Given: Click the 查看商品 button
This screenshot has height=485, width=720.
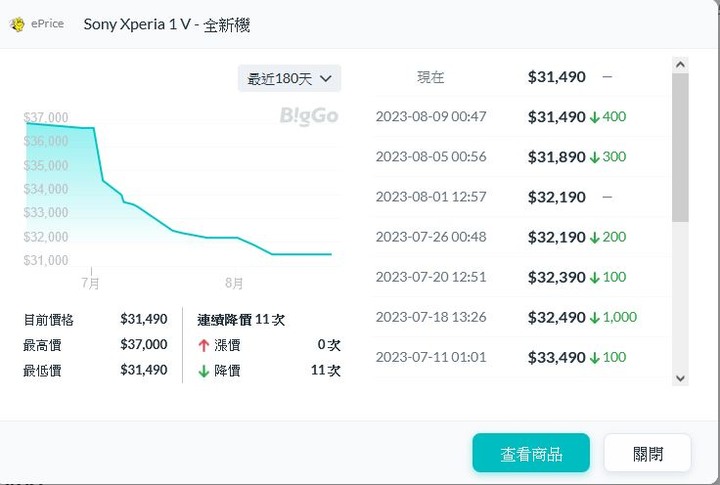Looking at the screenshot, I should click(531, 453).
